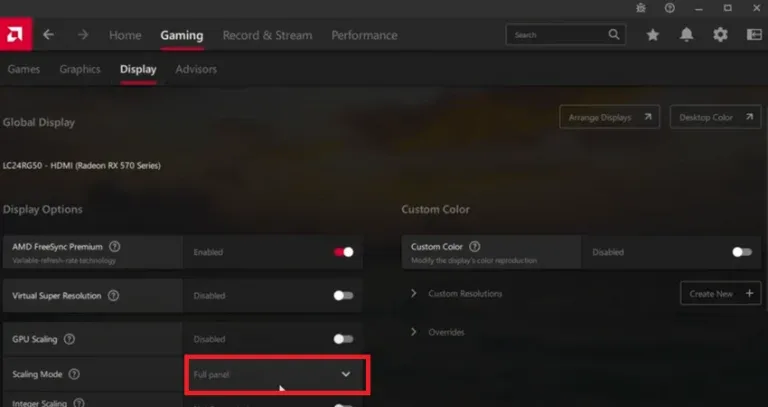Open notifications bell icon

click(687, 35)
